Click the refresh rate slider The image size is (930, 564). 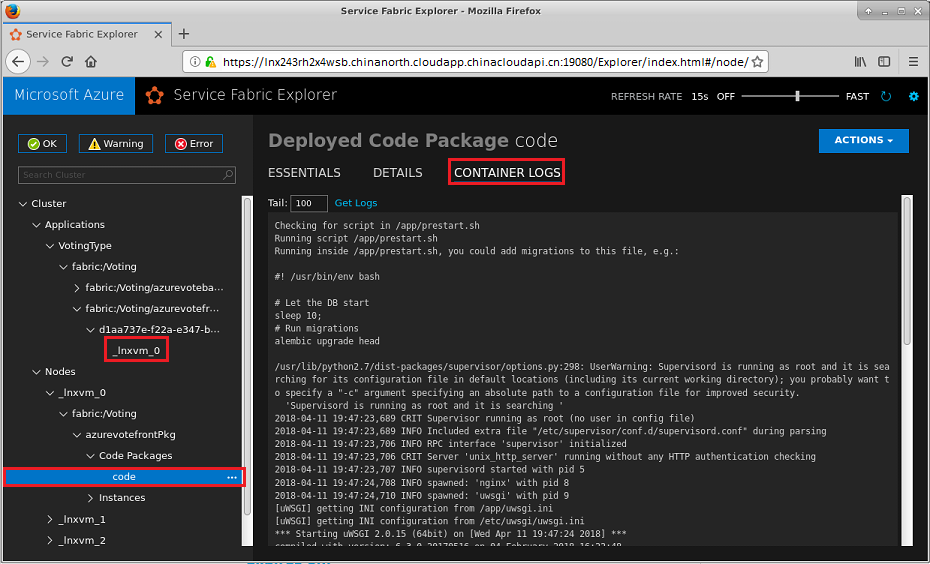pos(797,97)
